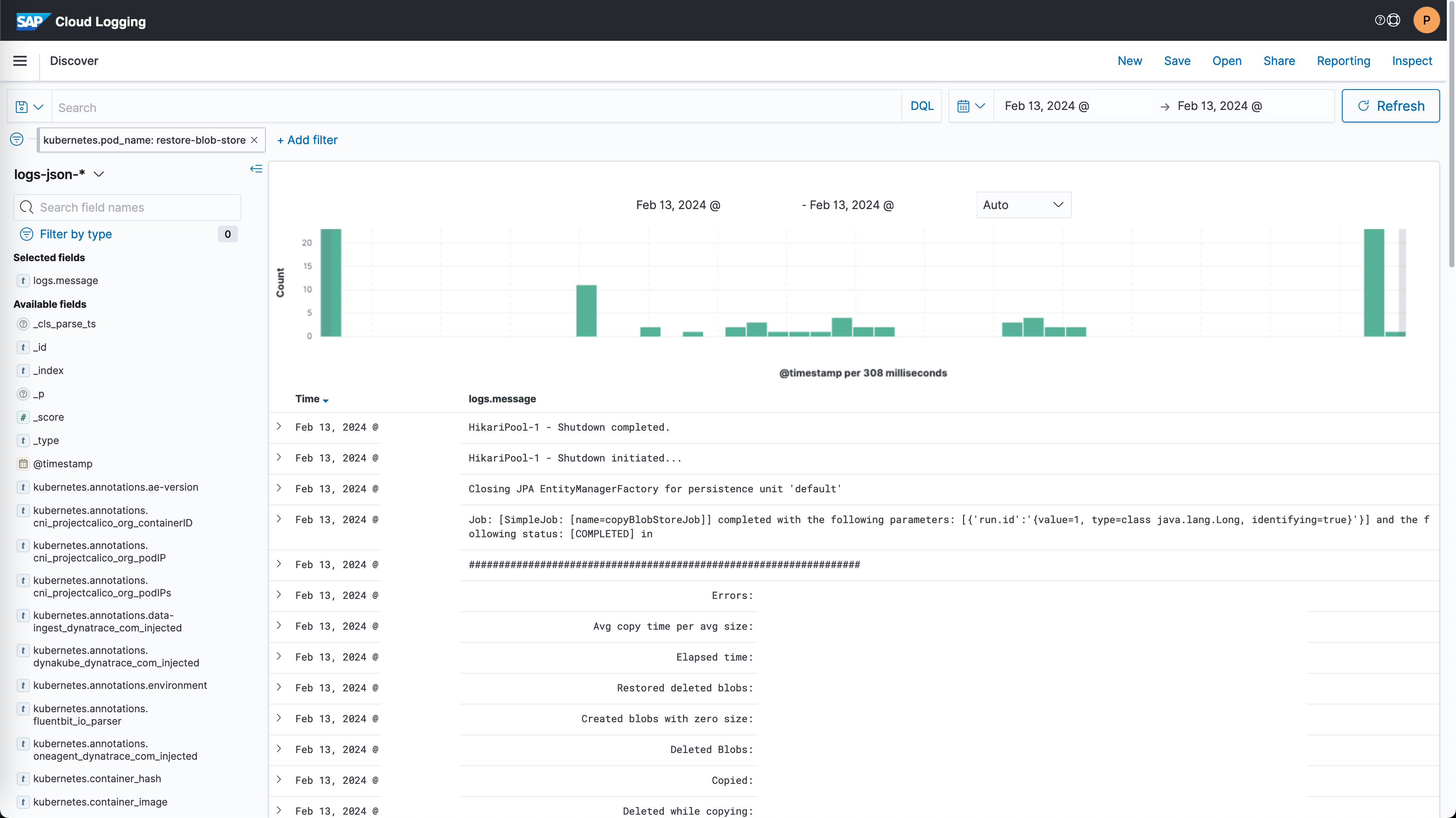This screenshot has height=818, width=1456.
Task: Open the Reporting menu
Action: pos(1343,60)
